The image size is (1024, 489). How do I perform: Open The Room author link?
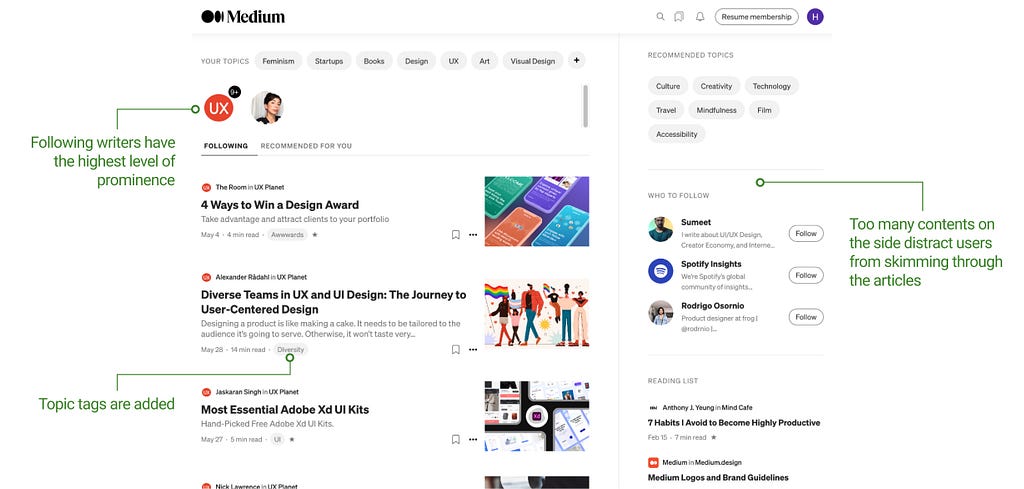coord(231,187)
